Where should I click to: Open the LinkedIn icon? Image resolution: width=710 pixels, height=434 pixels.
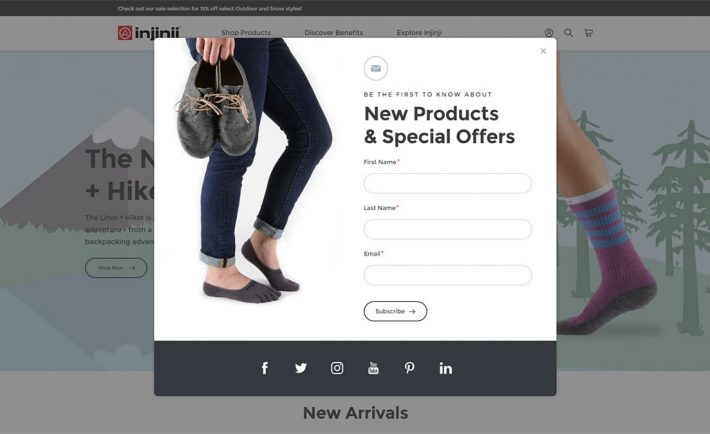pos(446,368)
